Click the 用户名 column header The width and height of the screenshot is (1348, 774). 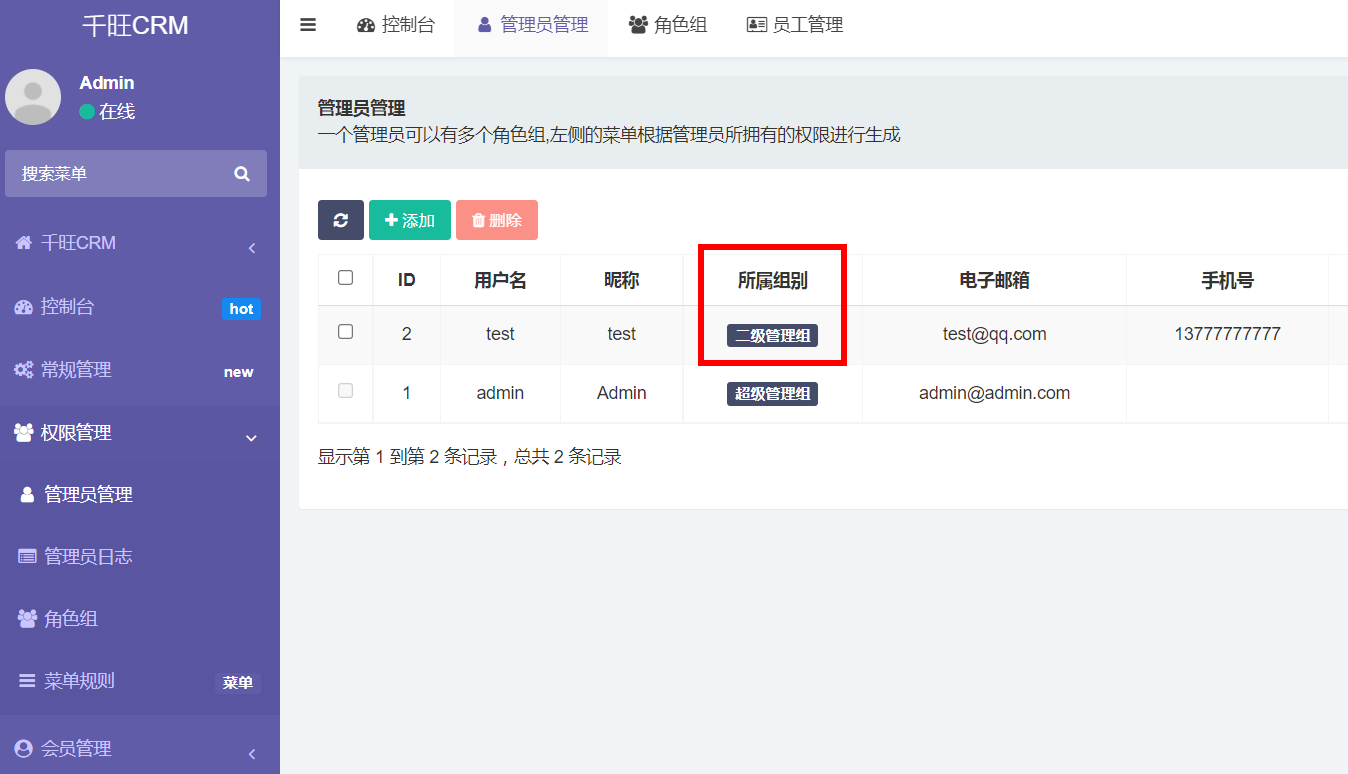pos(500,281)
